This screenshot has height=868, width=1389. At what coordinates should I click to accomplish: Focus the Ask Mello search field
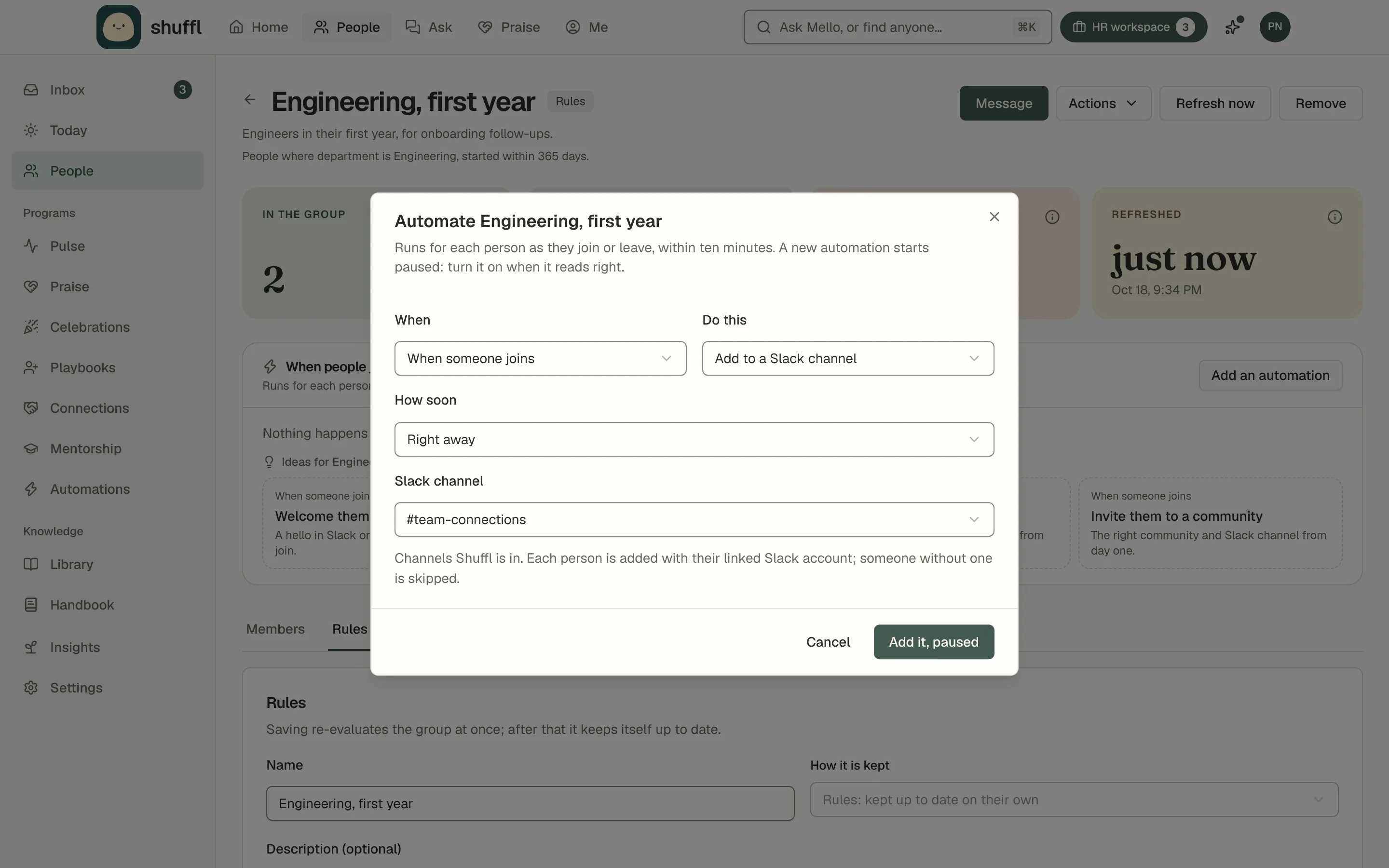click(x=898, y=27)
